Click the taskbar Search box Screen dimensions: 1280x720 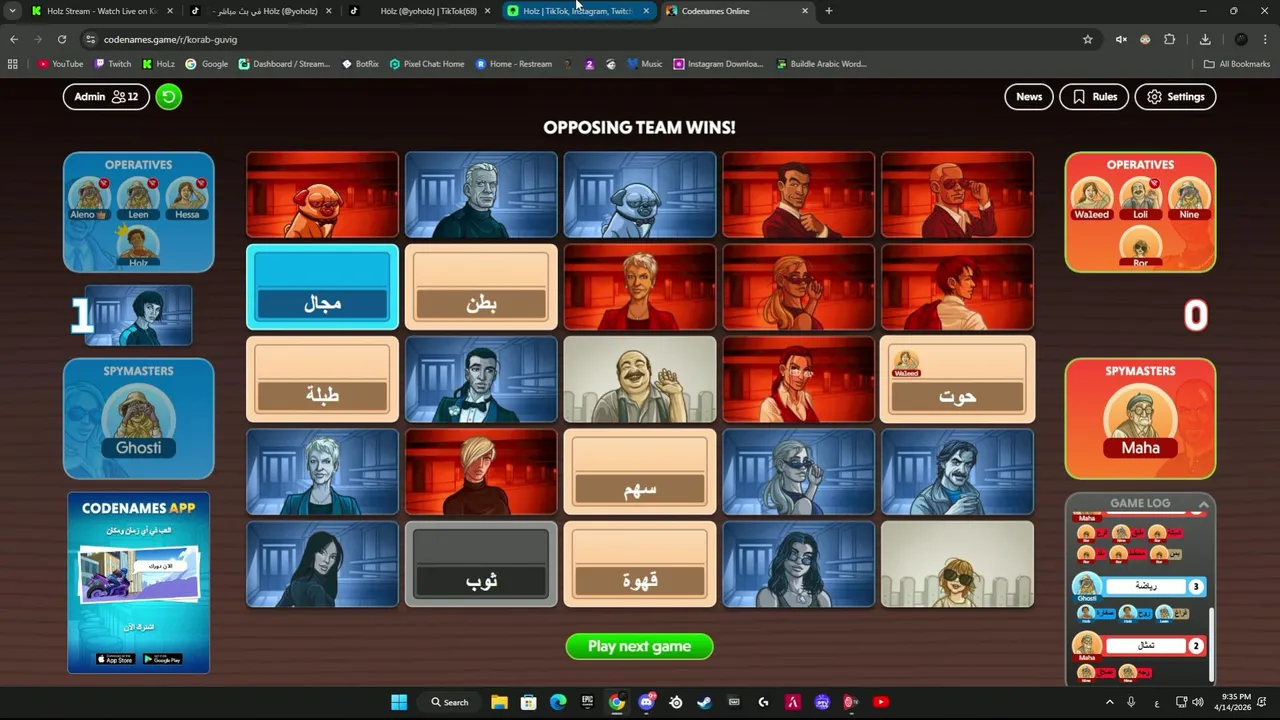450,702
